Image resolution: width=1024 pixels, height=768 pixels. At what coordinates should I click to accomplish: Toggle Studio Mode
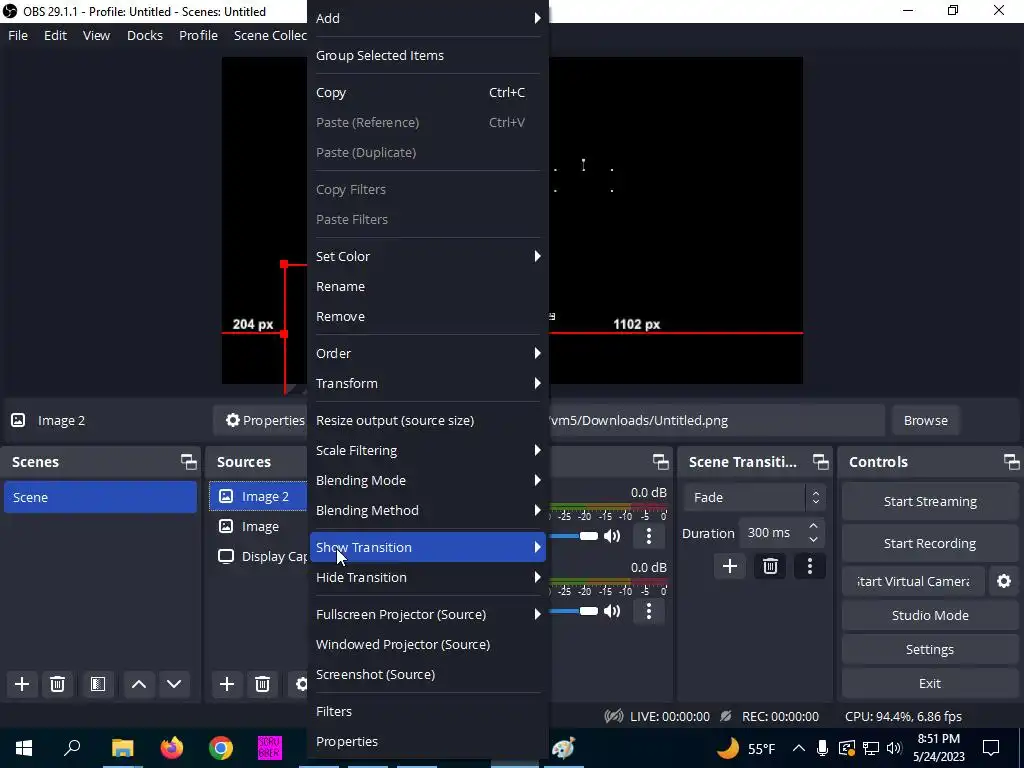pos(929,615)
